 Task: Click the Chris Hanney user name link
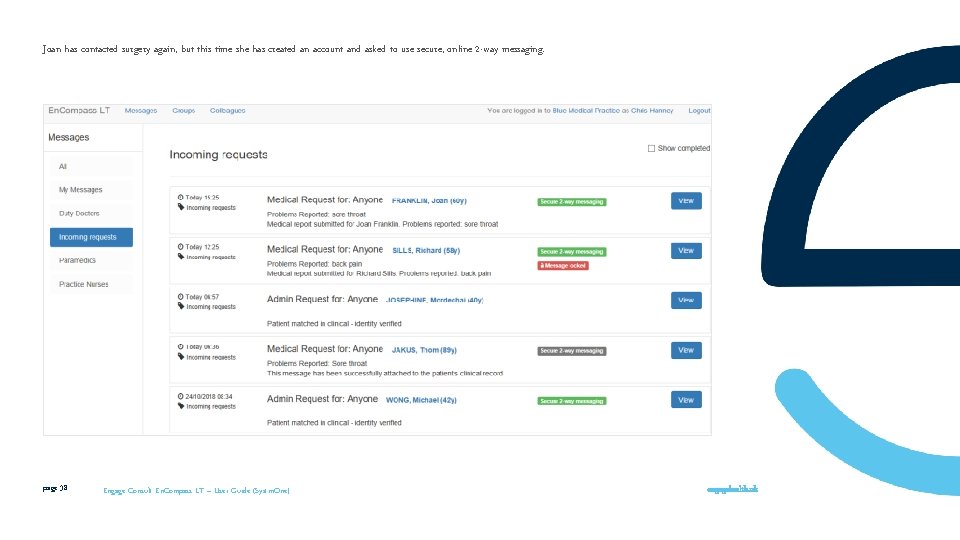click(x=652, y=111)
